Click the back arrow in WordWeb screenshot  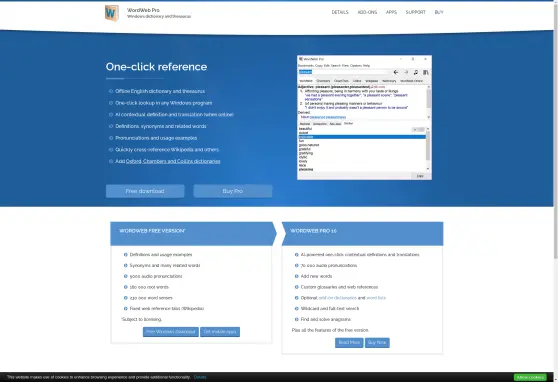coord(396,72)
